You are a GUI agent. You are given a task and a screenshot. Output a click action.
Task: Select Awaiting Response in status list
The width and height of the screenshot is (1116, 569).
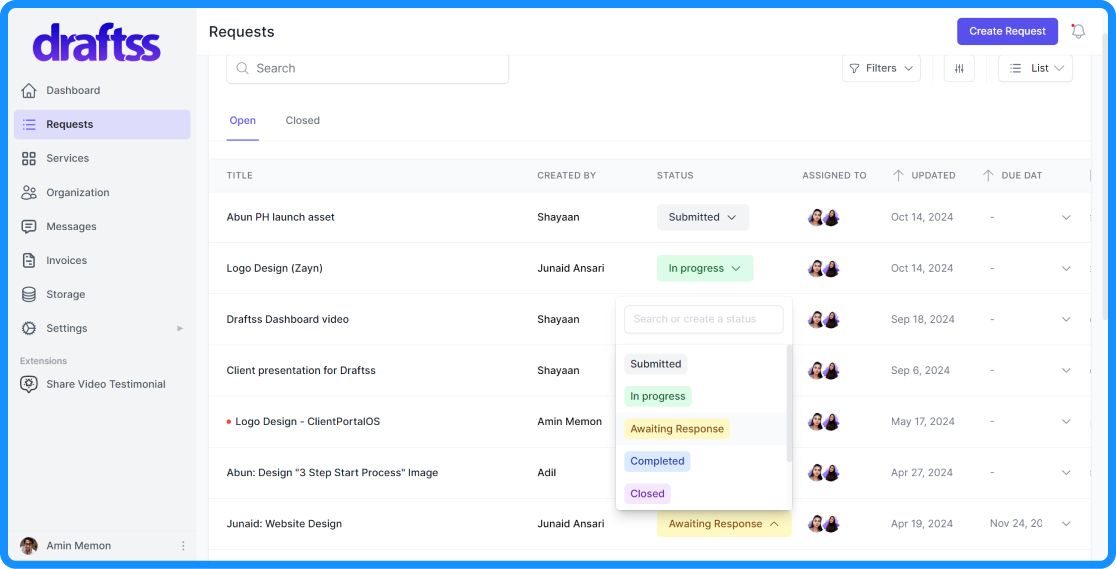pos(677,429)
